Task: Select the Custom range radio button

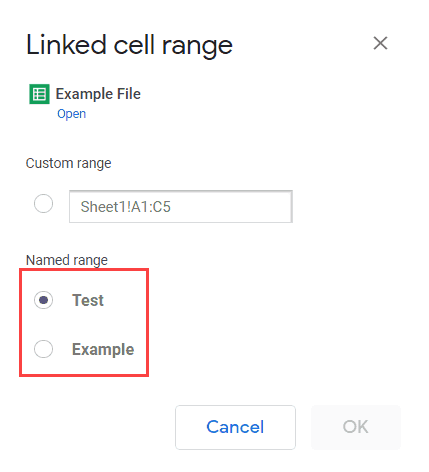Action: coord(43,203)
